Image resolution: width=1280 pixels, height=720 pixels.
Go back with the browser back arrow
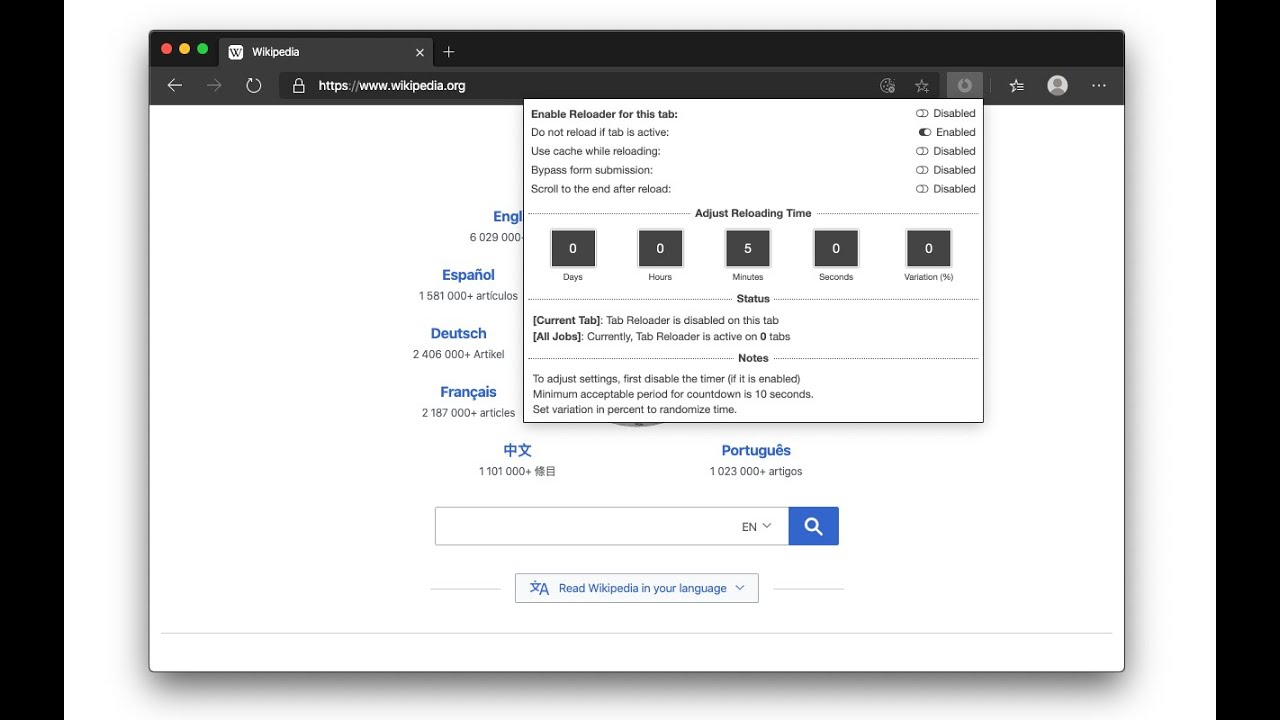pyautogui.click(x=174, y=86)
